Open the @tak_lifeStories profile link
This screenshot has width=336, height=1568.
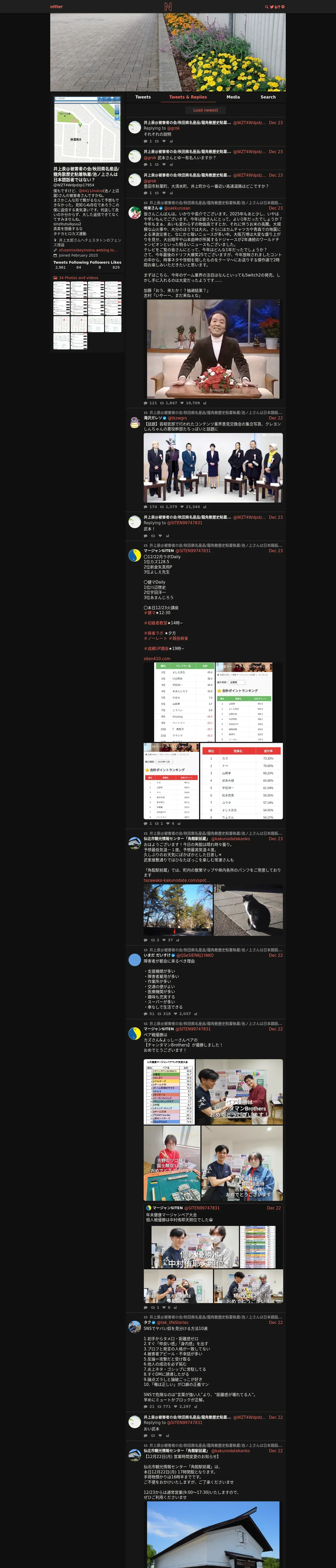pyautogui.click(x=172, y=1323)
